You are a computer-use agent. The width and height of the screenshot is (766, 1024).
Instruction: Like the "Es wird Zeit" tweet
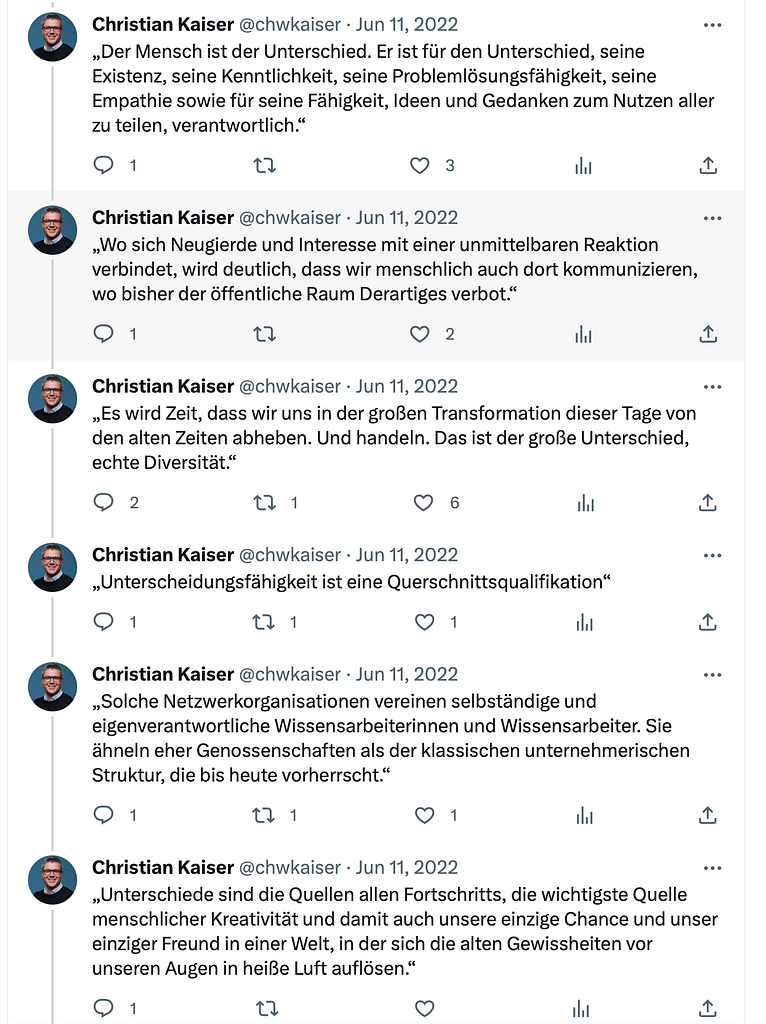[424, 503]
